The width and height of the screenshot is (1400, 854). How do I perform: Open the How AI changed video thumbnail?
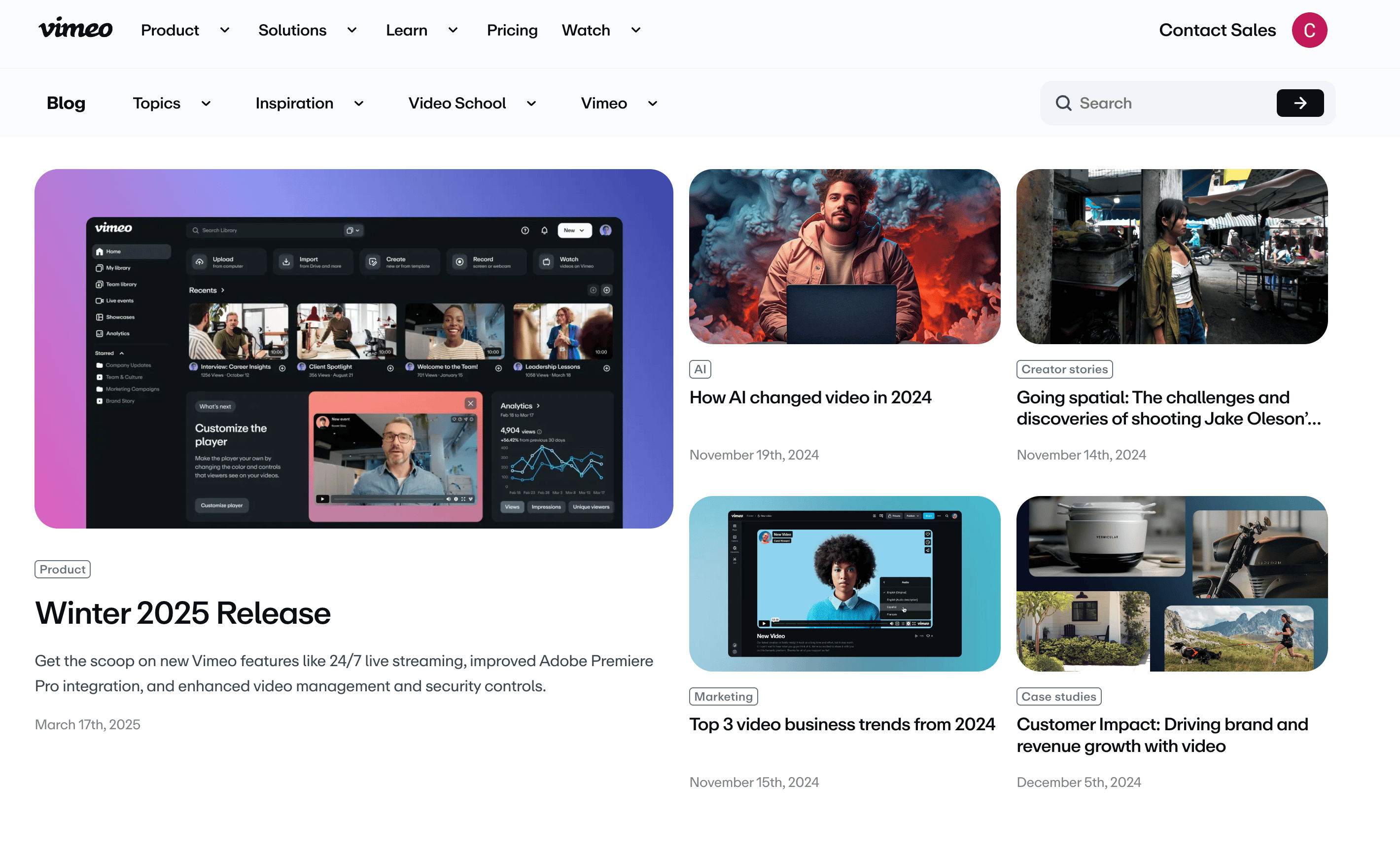[x=844, y=256]
